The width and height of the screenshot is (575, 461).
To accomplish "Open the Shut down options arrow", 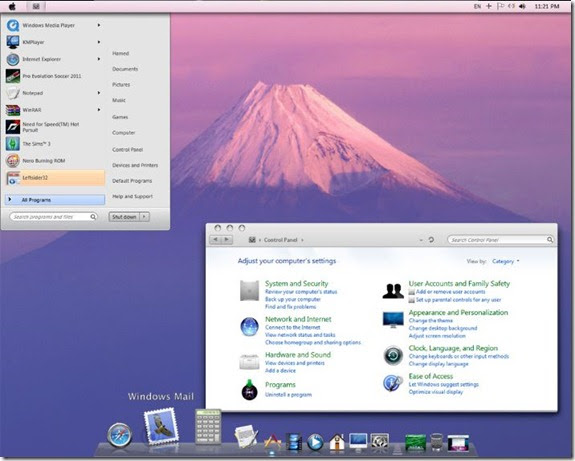I will click(x=144, y=217).
